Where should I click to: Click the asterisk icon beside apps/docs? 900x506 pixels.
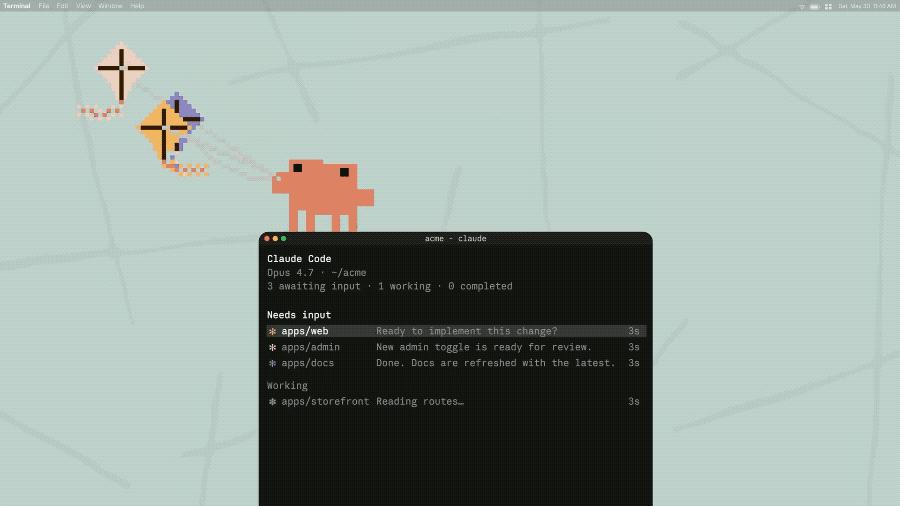pyautogui.click(x=273, y=363)
